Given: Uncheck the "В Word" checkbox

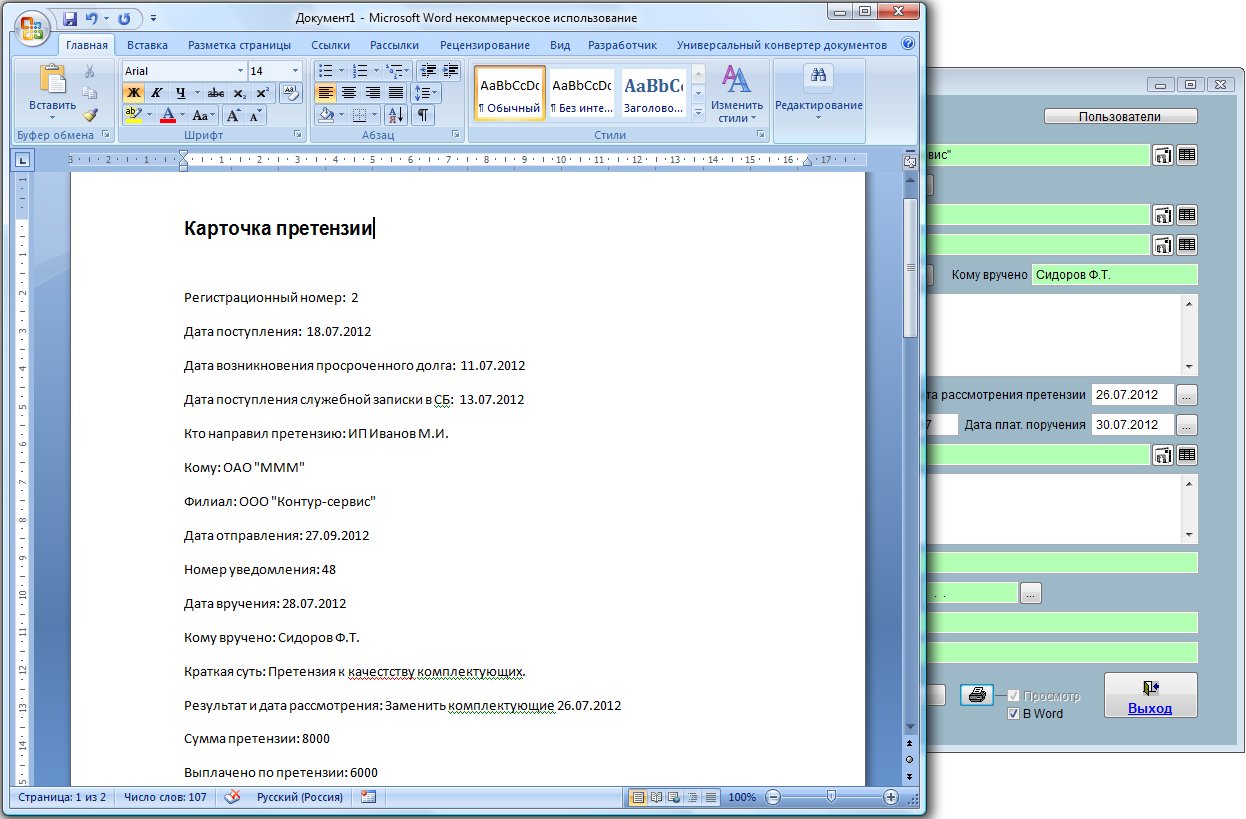Looking at the screenshot, I should click(1013, 714).
